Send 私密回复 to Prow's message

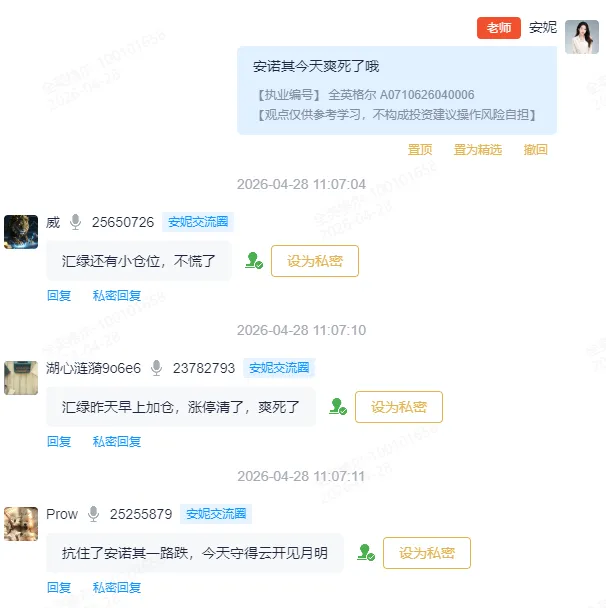(x=117, y=588)
